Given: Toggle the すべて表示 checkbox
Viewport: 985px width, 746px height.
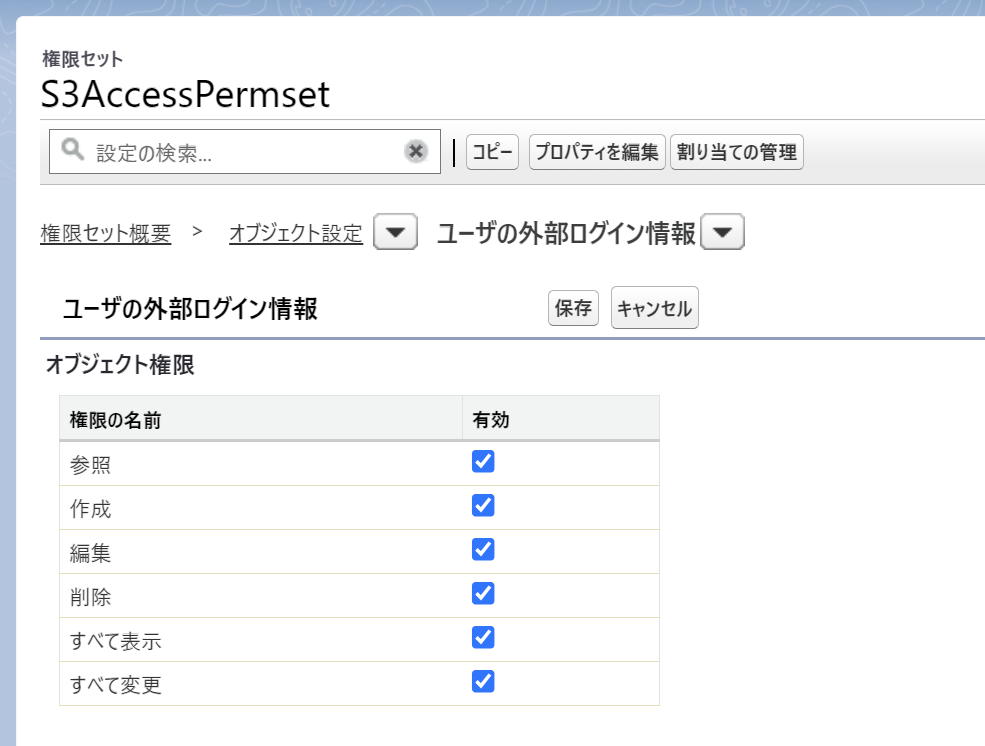Looking at the screenshot, I should click(483, 637).
